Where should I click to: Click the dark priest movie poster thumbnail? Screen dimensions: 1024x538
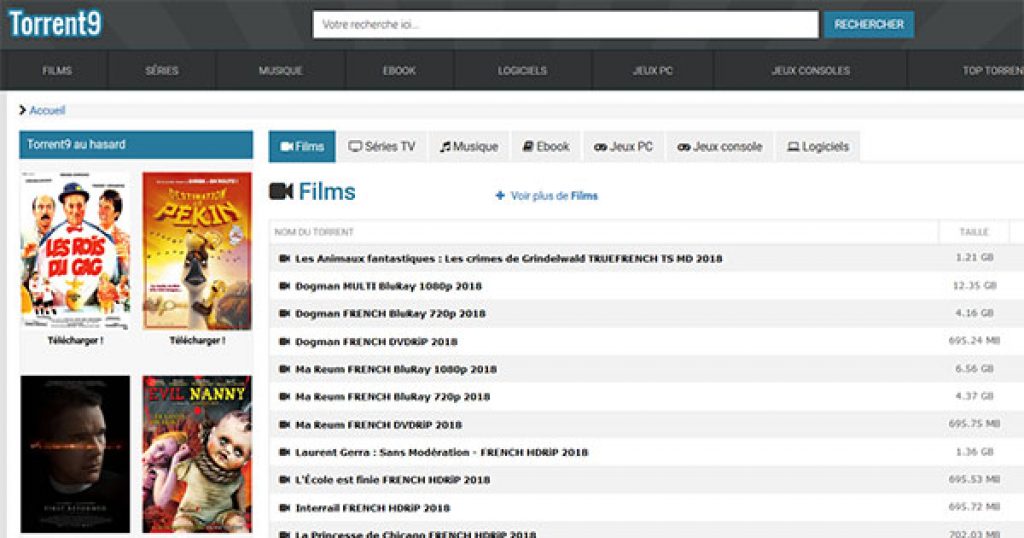coord(75,454)
